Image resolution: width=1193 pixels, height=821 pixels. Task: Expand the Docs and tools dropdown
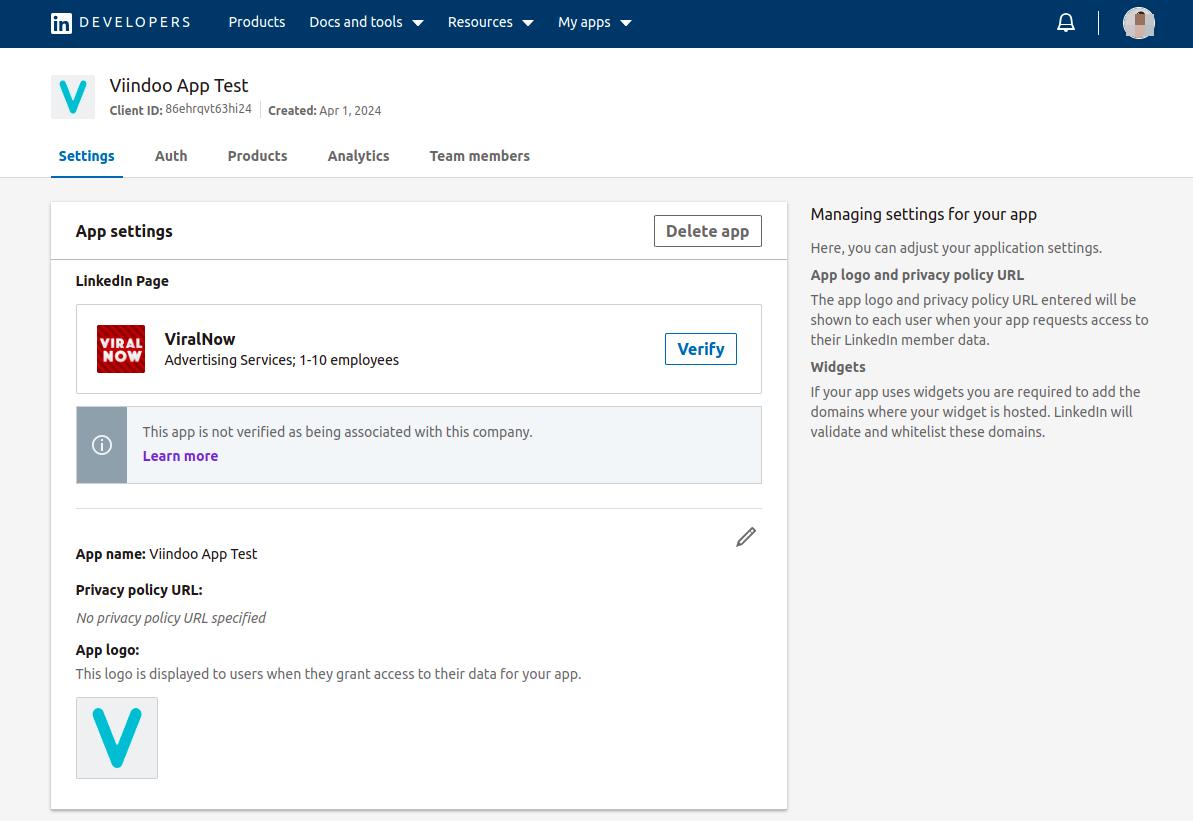pyautogui.click(x=366, y=22)
